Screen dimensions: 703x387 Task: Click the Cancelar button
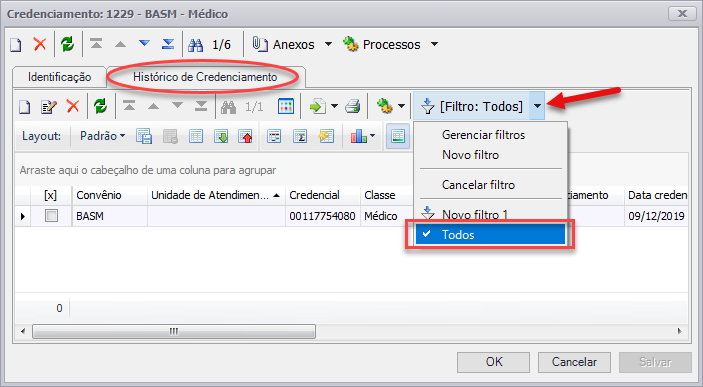(574, 362)
